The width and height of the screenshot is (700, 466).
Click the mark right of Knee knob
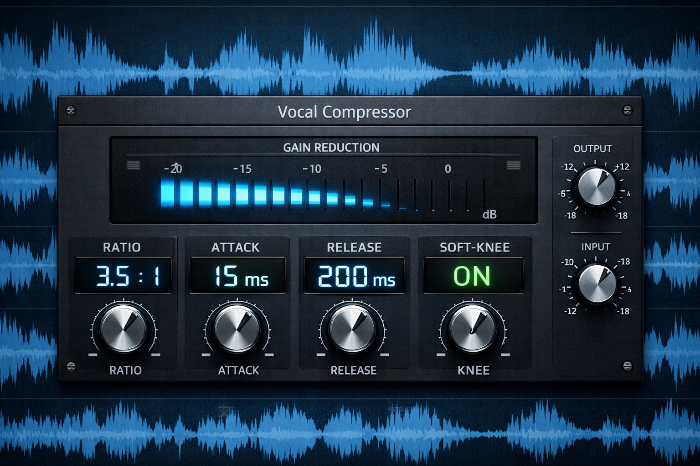point(505,355)
